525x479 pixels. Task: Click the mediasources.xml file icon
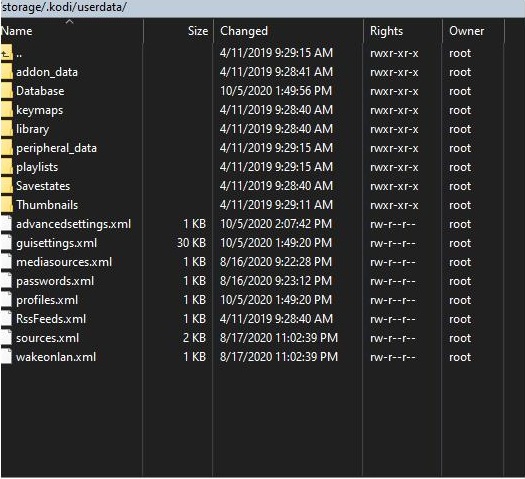[6, 262]
